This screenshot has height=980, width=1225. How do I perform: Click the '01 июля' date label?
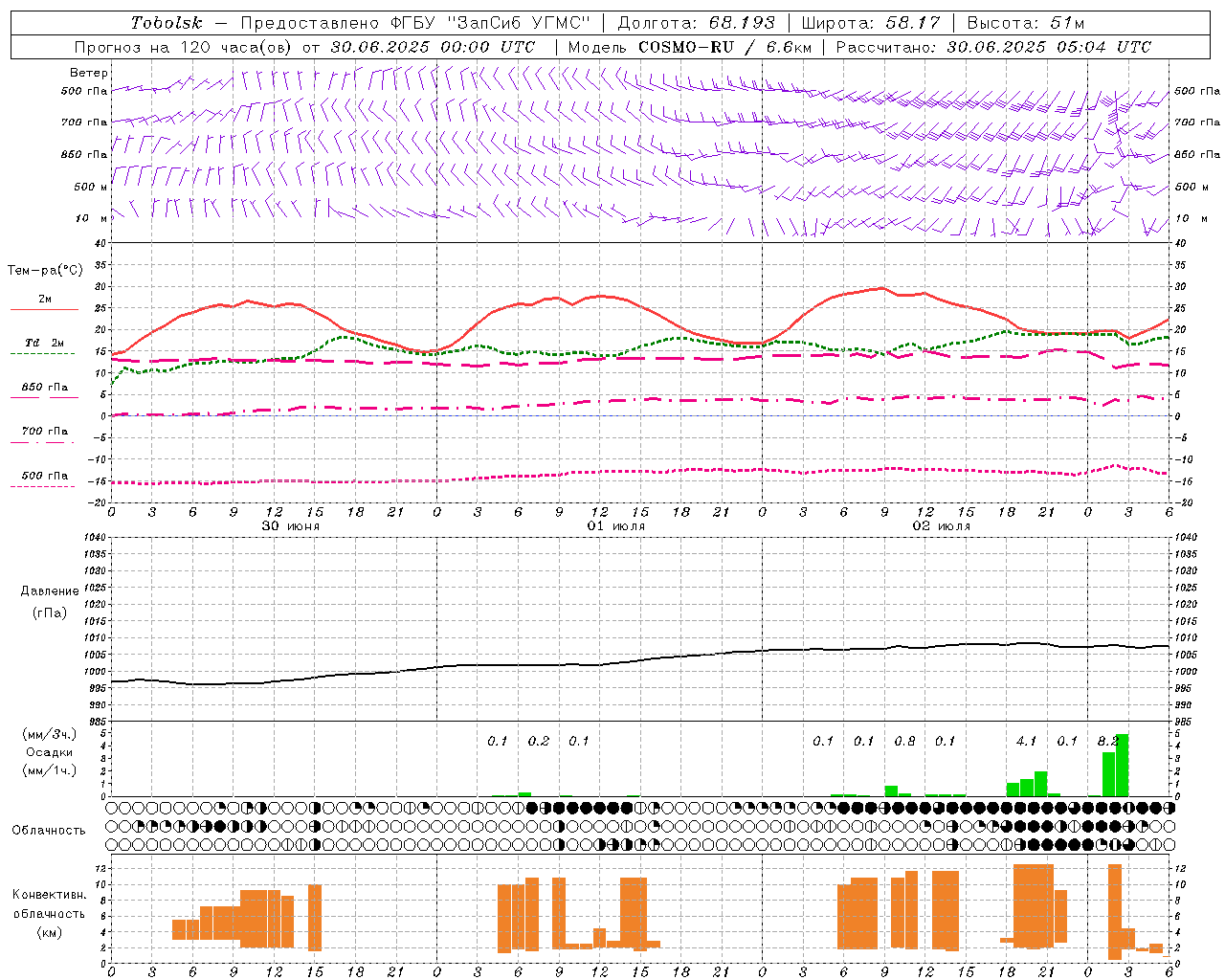coord(616,526)
